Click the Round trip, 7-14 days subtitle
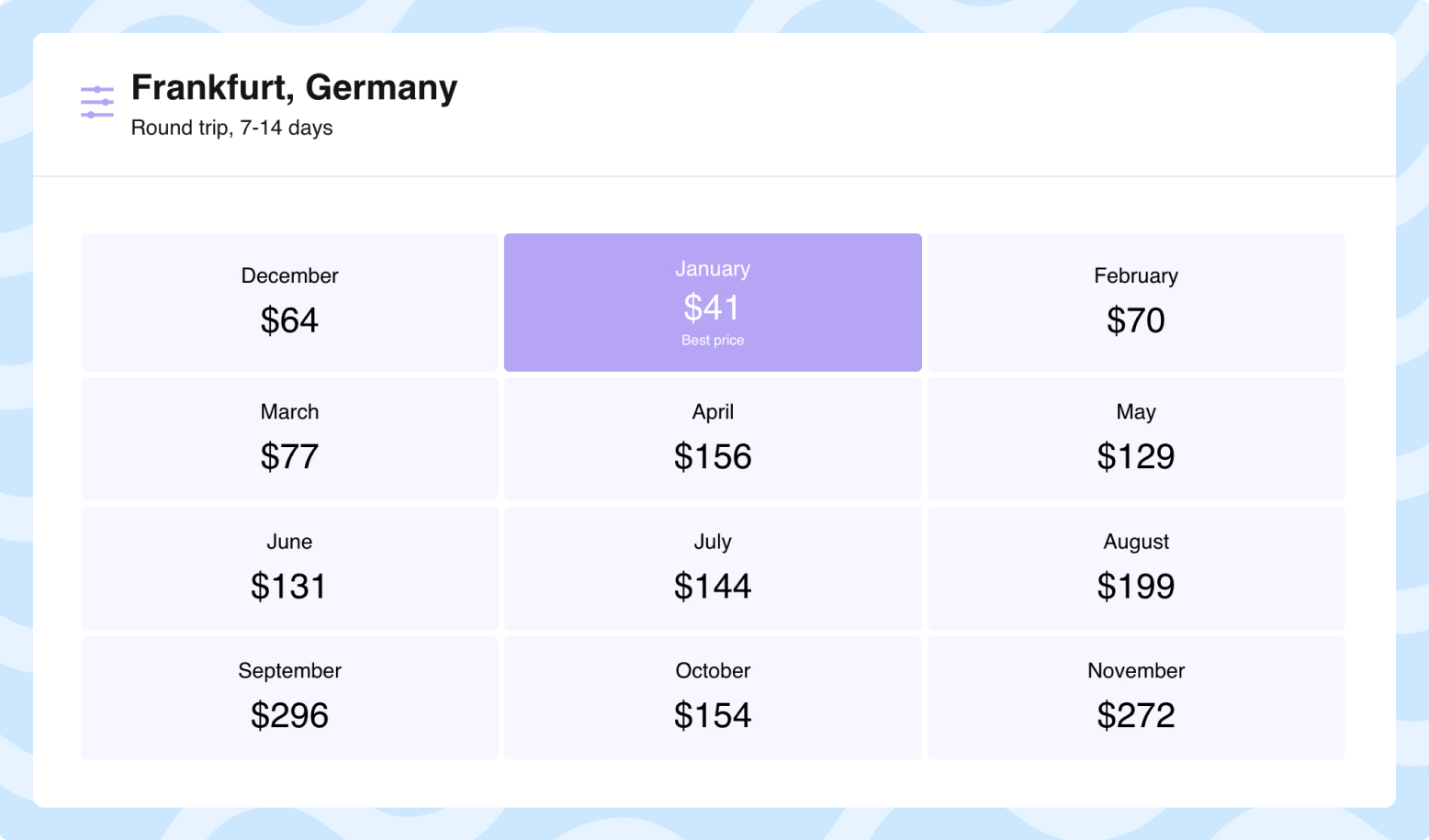This screenshot has height=840, width=1429. tap(232, 128)
